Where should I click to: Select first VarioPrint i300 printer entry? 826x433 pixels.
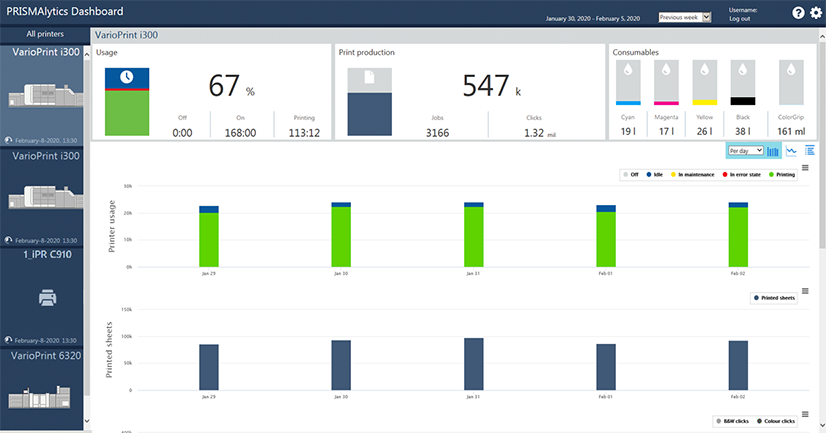coord(42,96)
